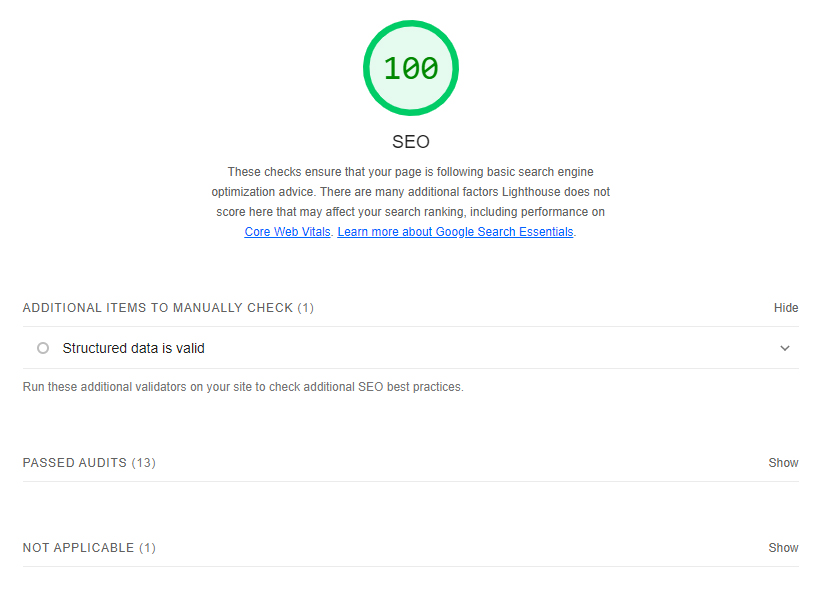
Task: Click the gray circle beside Structured data
Action: pos(43,348)
